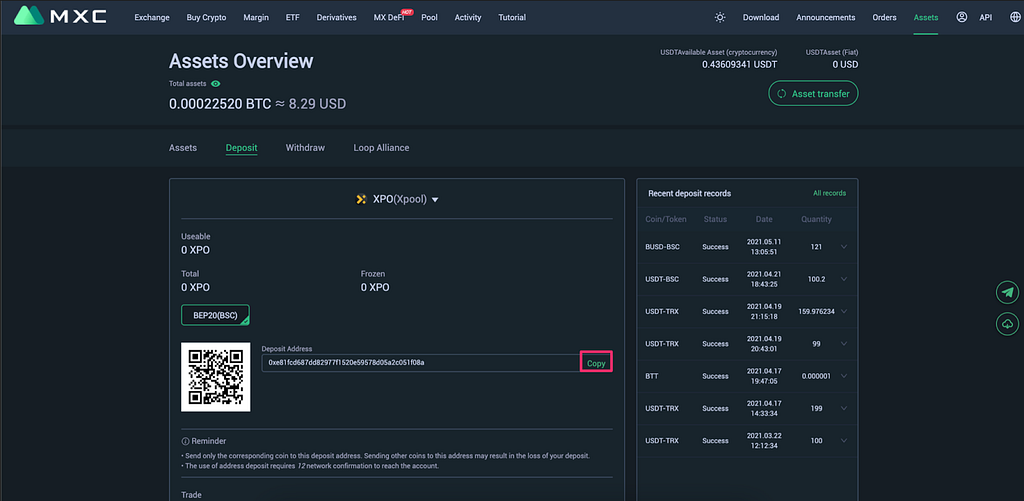This screenshot has height=501, width=1024.
Task: Expand the USDT-TRX 159.976234 deposit record
Action: coord(844,312)
